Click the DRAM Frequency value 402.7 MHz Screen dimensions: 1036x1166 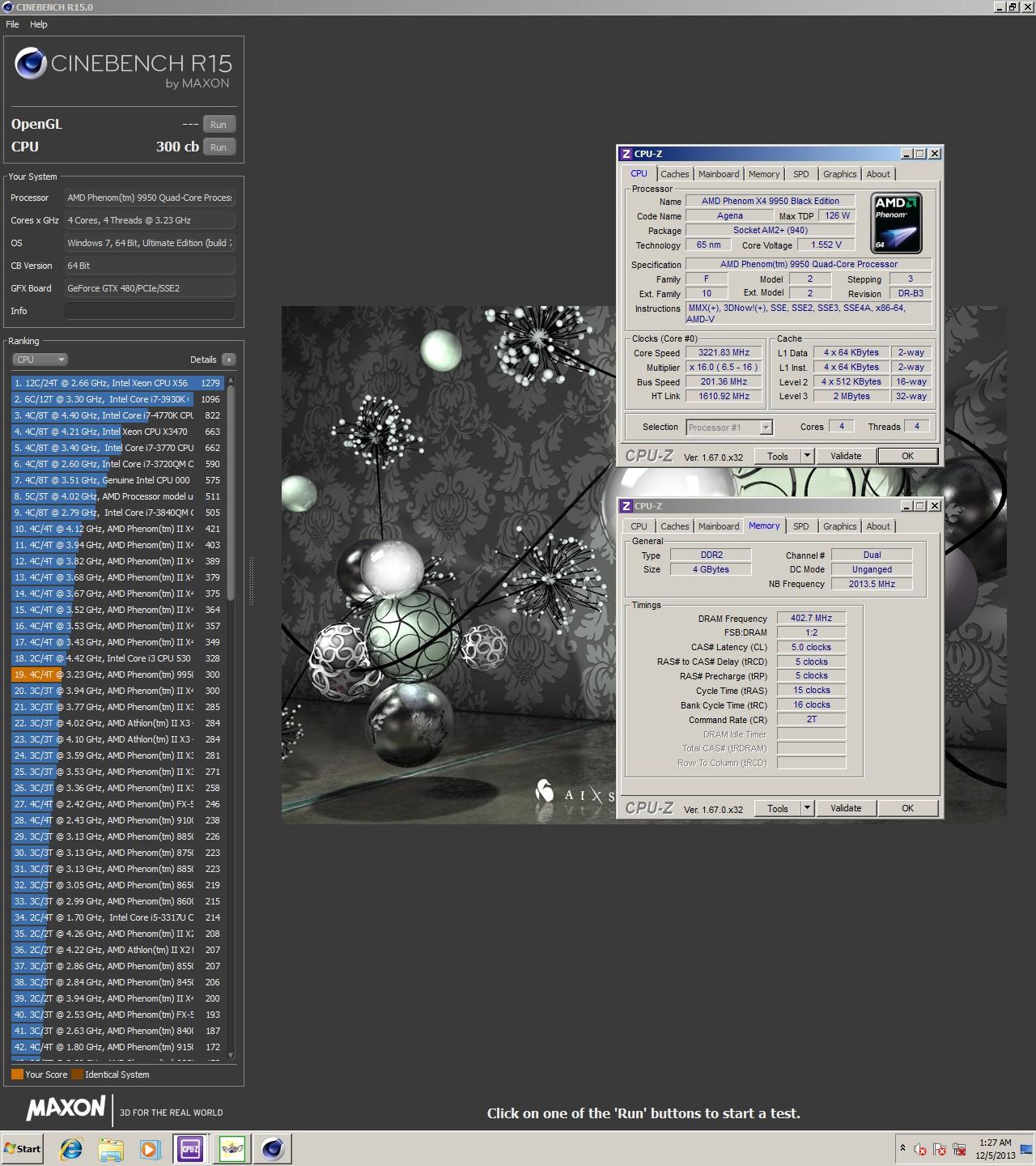[x=811, y=618]
